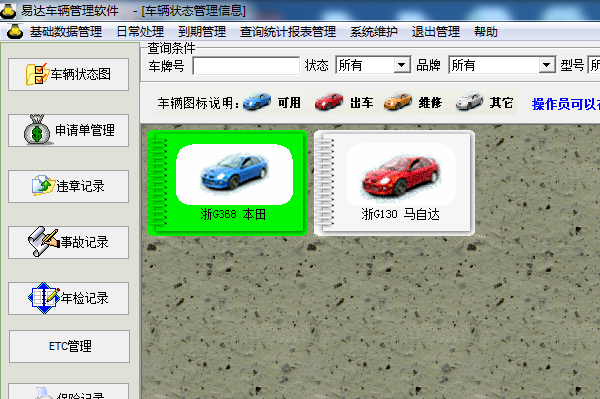
Task: Open the 日常处理 menu
Action: [140, 32]
